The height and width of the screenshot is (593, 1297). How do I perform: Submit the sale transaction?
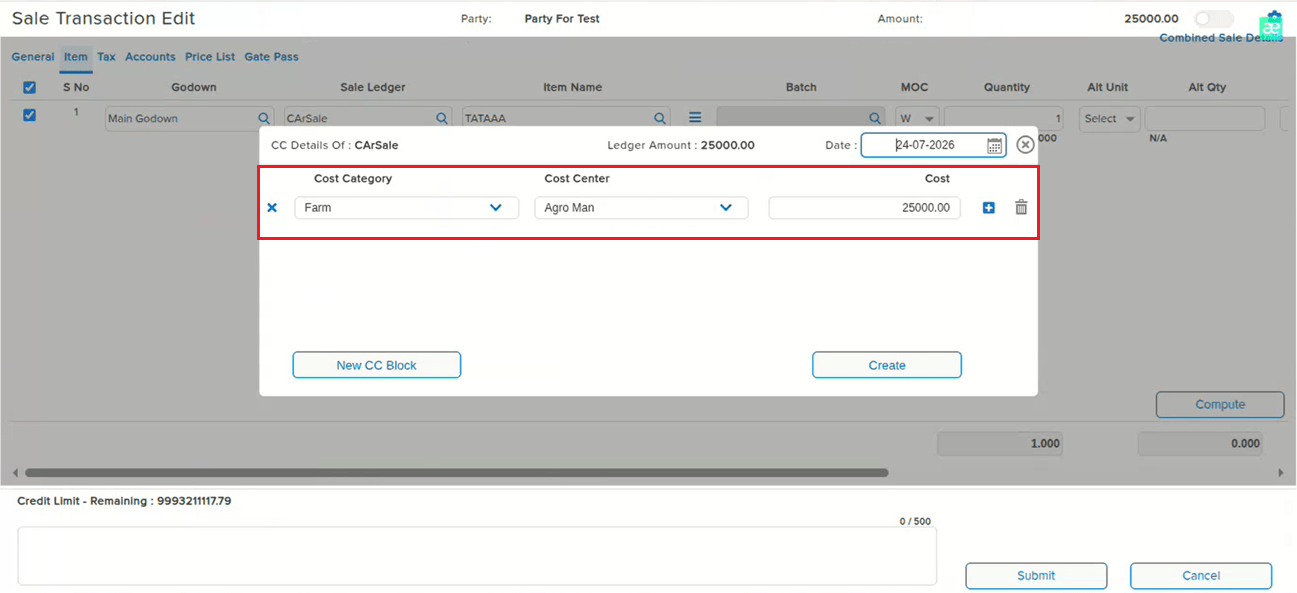point(1036,575)
